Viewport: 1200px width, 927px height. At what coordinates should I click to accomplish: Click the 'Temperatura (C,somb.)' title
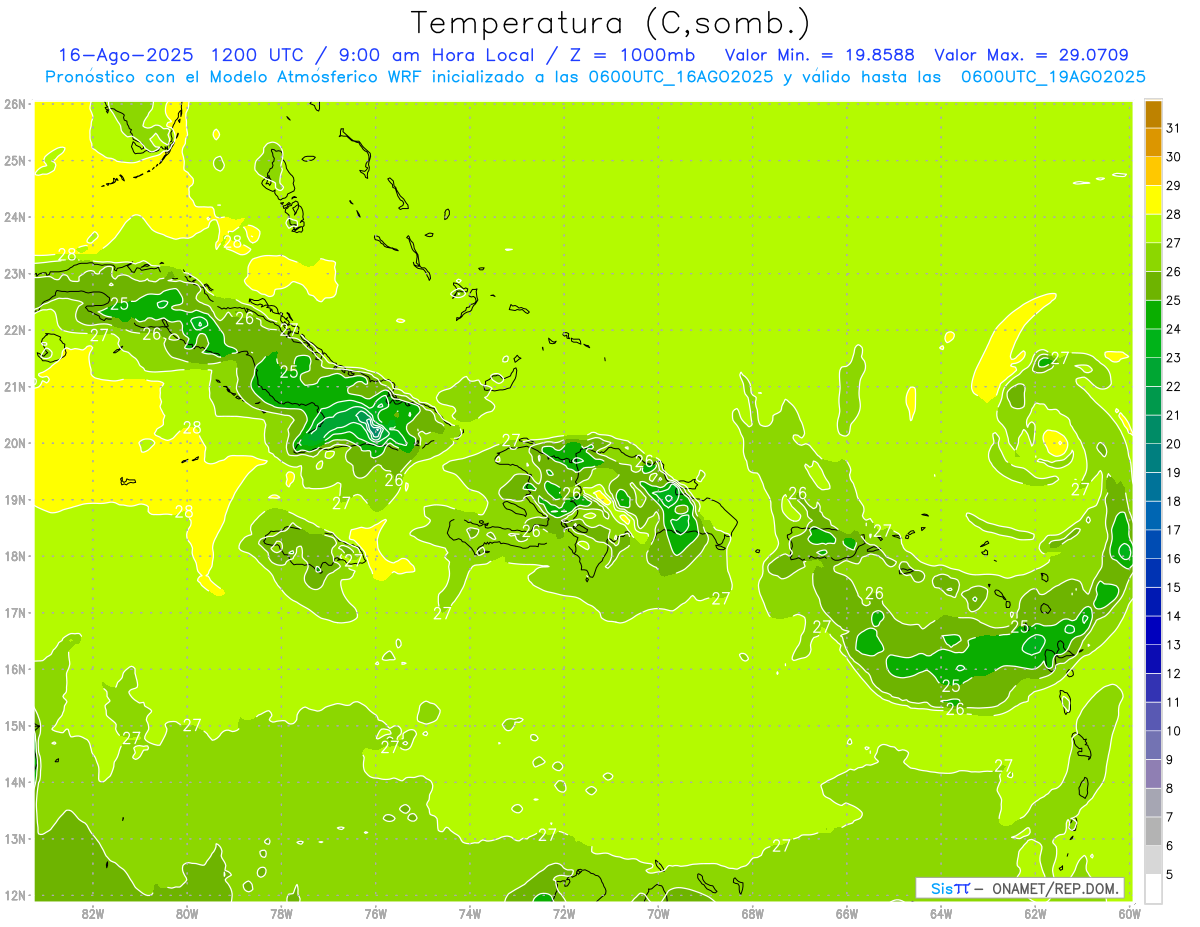pyautogui.click(x=610, y=23)
